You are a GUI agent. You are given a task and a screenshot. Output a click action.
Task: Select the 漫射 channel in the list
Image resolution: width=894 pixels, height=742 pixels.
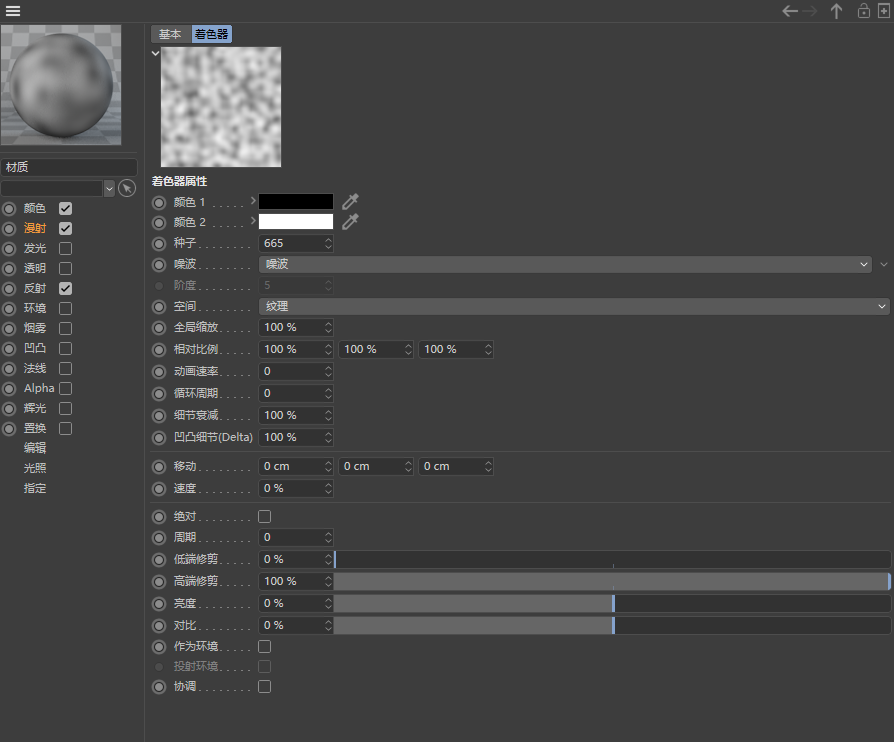click(x=35, y=229)
